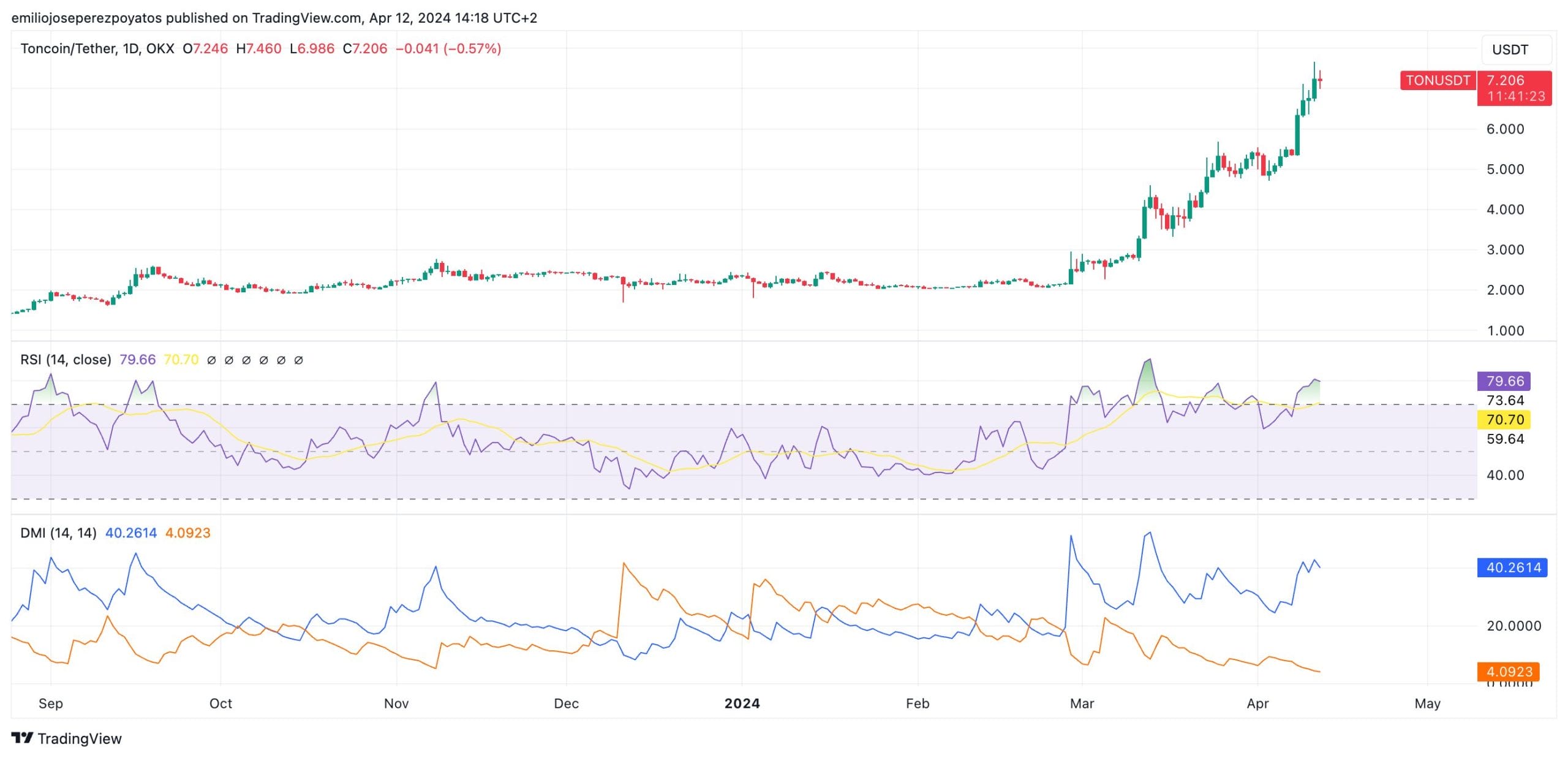The width and height of the screenshot is (1568, 758).
Task: Click the Apr label on time axis
Action: click(1257, 703)
